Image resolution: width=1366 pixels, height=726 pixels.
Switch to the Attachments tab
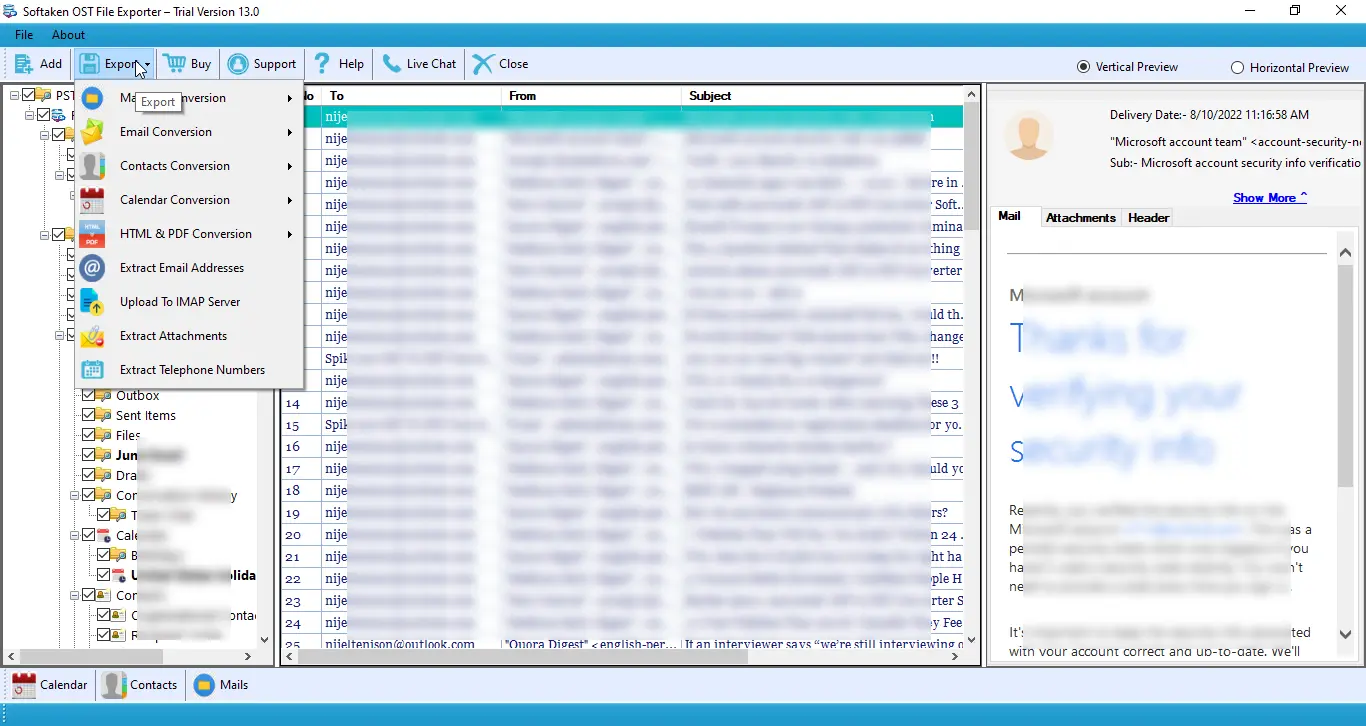(1081, 217)
